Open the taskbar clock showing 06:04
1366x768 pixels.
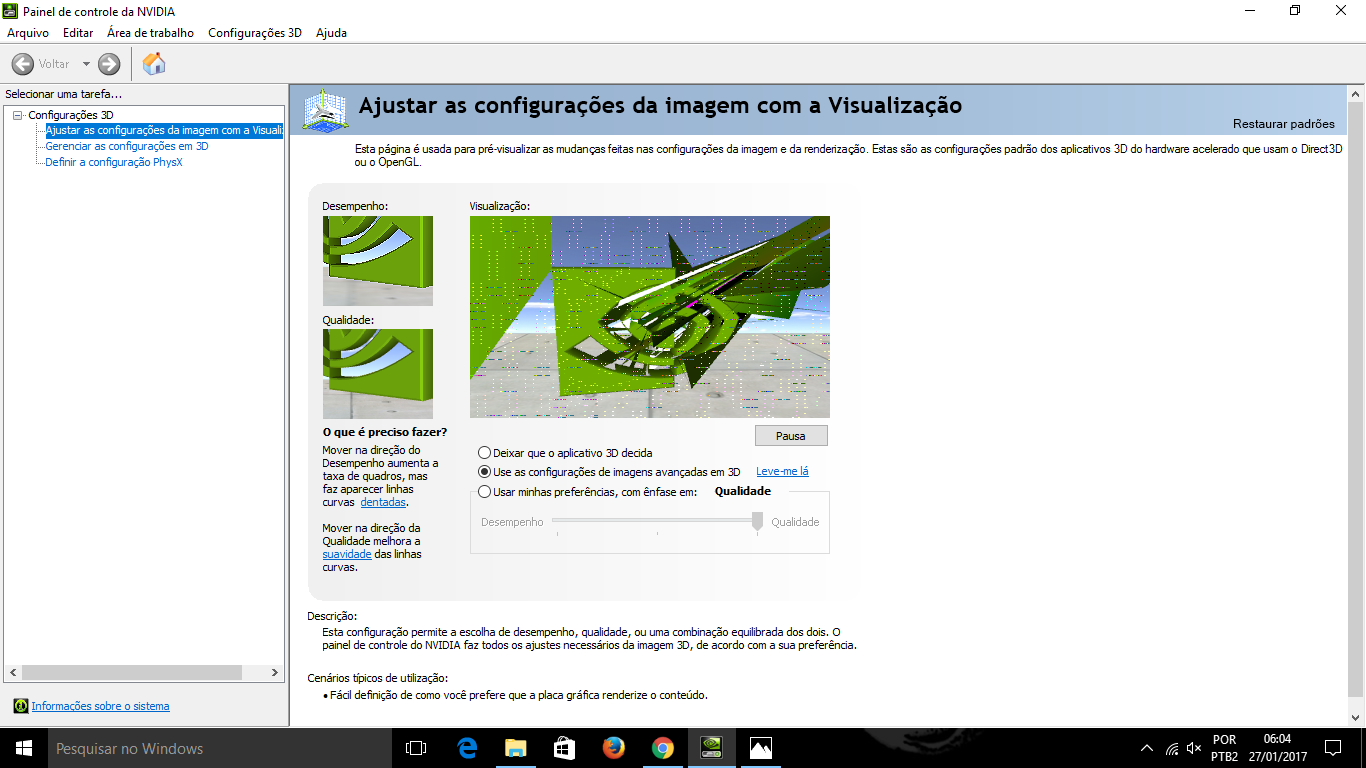[1277, 748]
